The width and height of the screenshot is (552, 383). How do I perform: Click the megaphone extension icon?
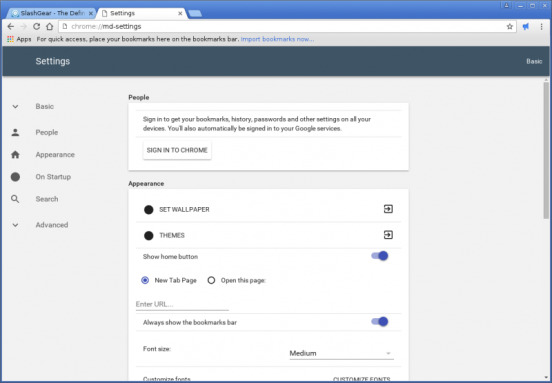pos(526,26)
